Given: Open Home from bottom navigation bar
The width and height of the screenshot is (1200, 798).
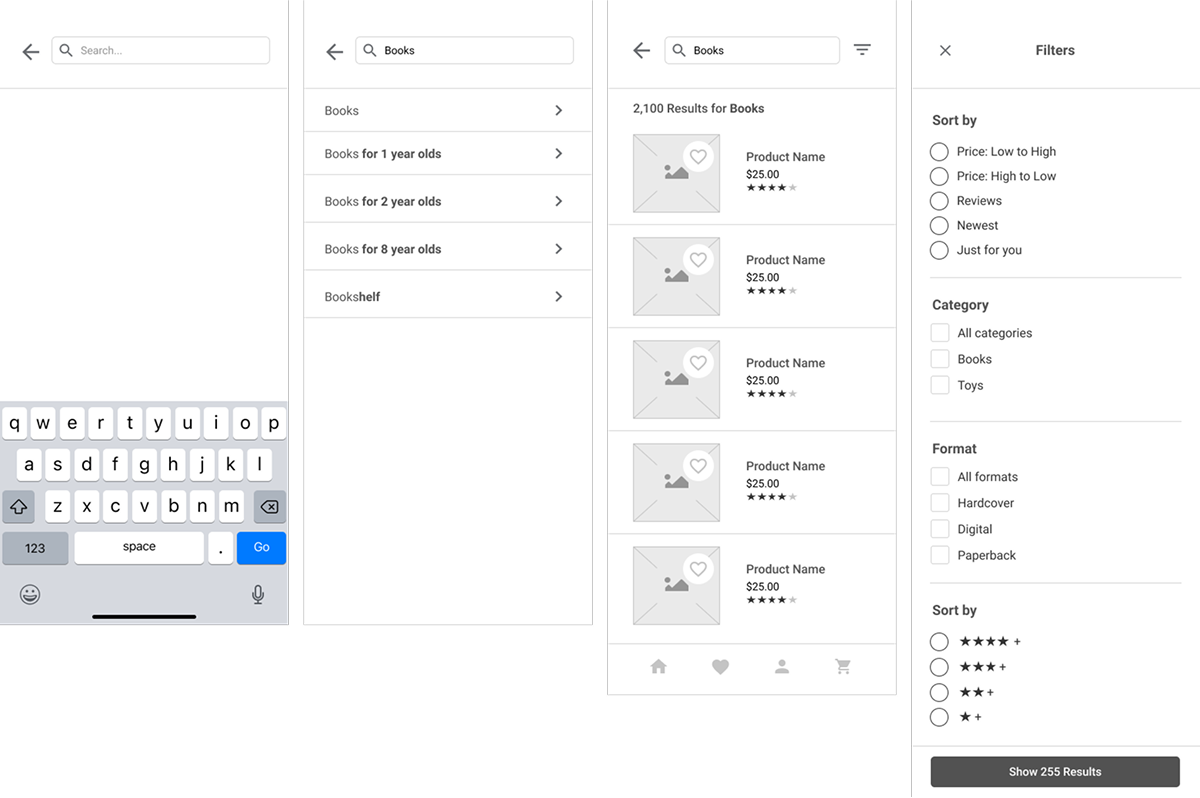Looking at the screenshot, I should pos(658,666).
